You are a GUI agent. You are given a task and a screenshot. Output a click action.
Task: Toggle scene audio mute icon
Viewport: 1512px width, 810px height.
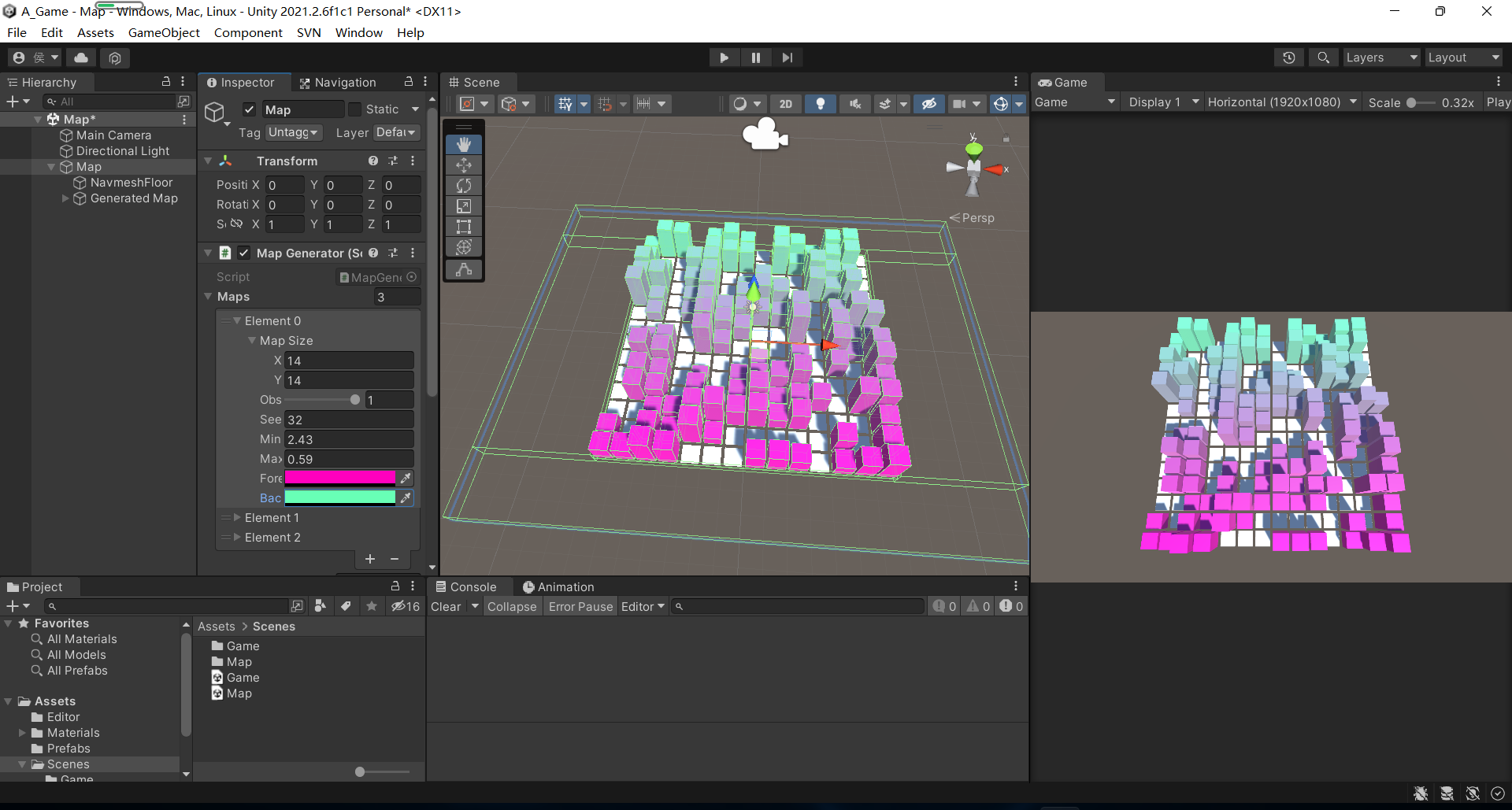click(855, 104)
